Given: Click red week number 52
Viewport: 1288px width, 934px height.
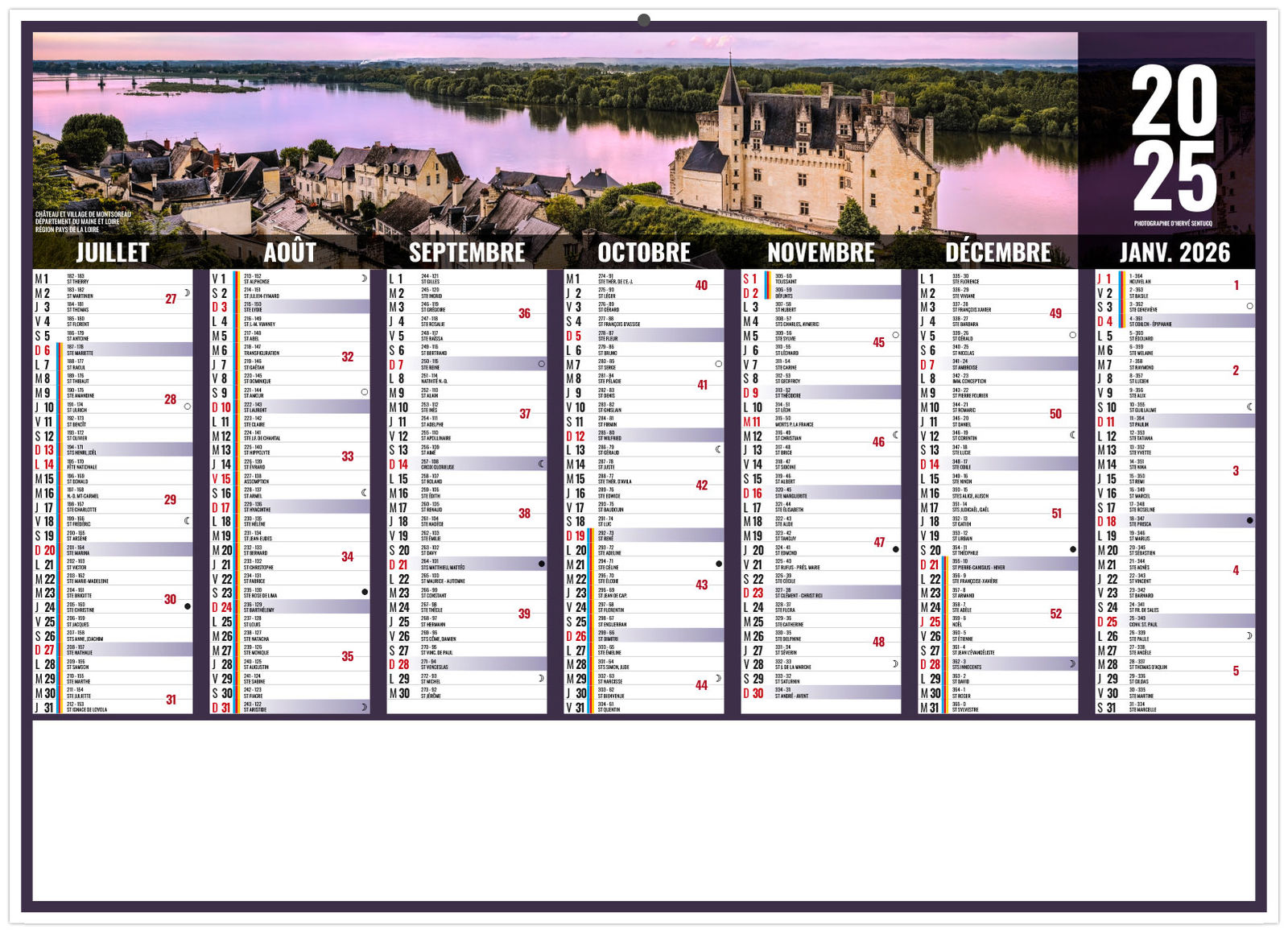Looking at the screenshot, I should coord(1056,614).
